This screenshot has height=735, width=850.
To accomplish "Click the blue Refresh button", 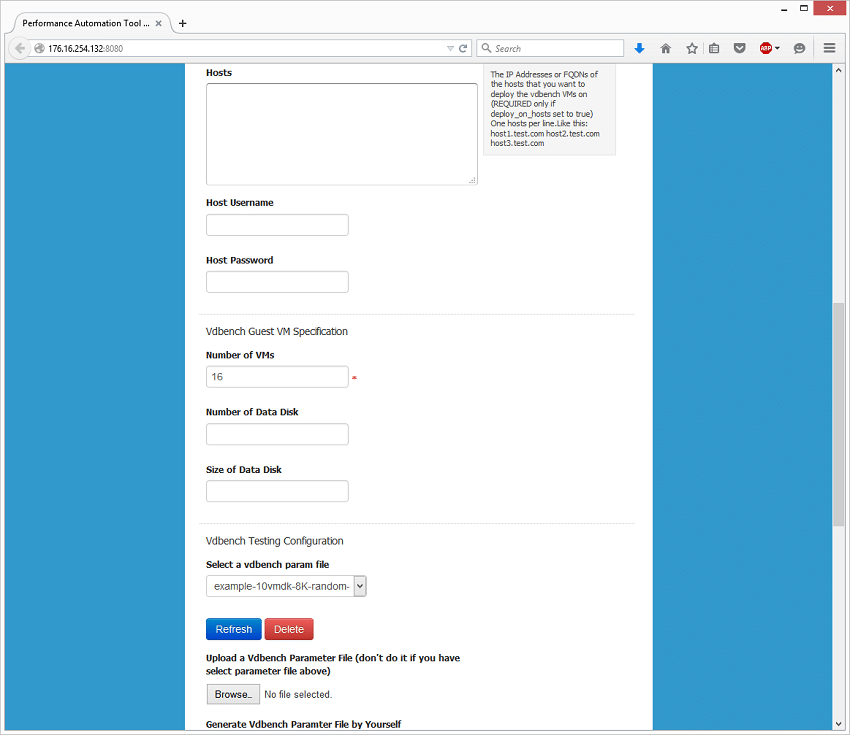I will tap(234, 629).
